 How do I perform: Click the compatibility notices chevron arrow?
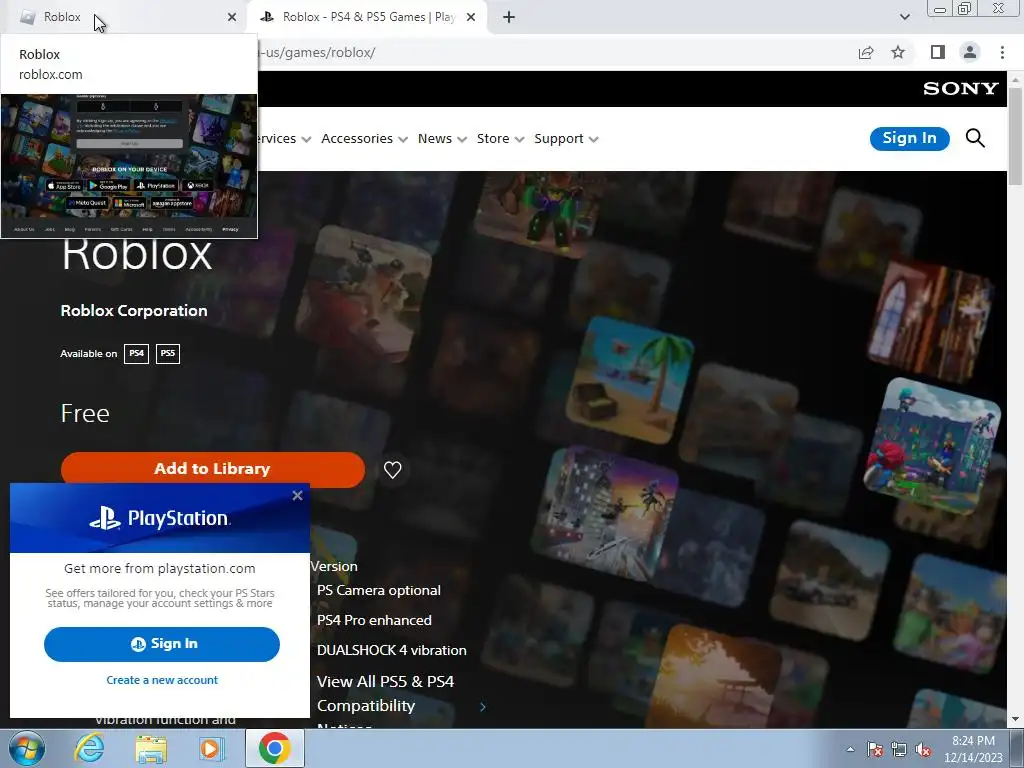click(x=483, y=707)
